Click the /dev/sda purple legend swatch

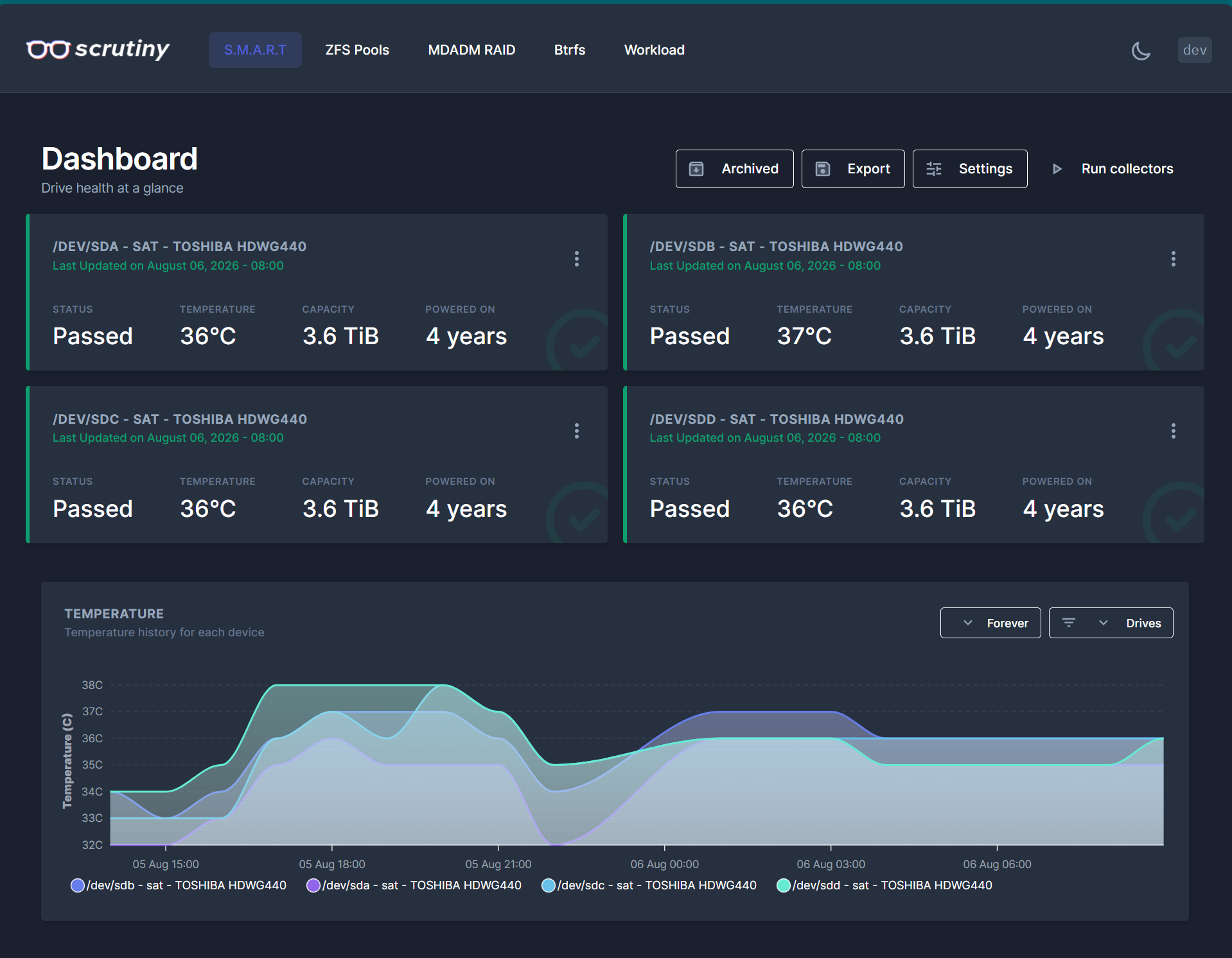pos(313,885)
